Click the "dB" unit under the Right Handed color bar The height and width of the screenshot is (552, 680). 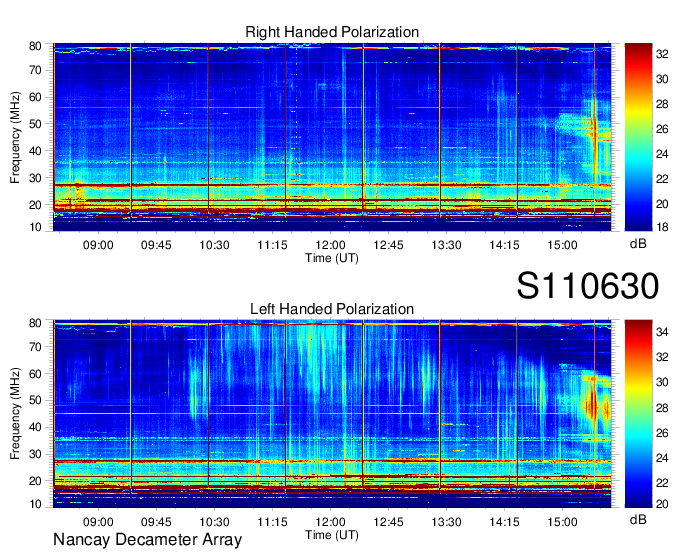[638, 244]
